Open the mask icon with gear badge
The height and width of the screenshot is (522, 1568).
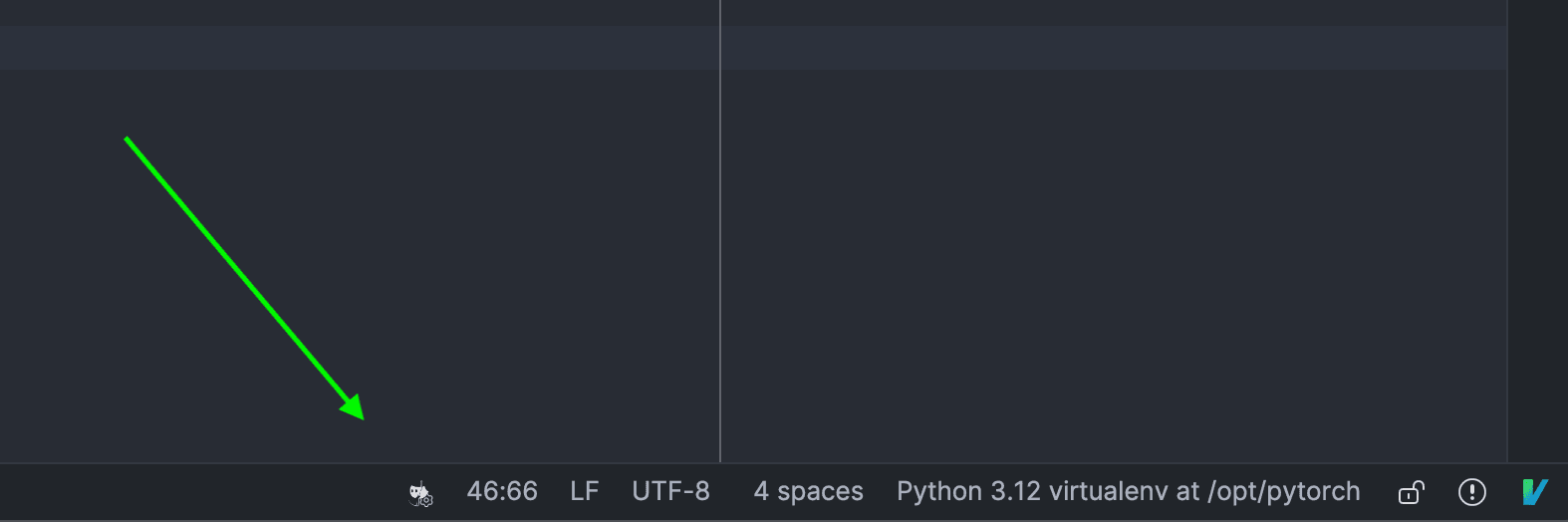[420, 493]
